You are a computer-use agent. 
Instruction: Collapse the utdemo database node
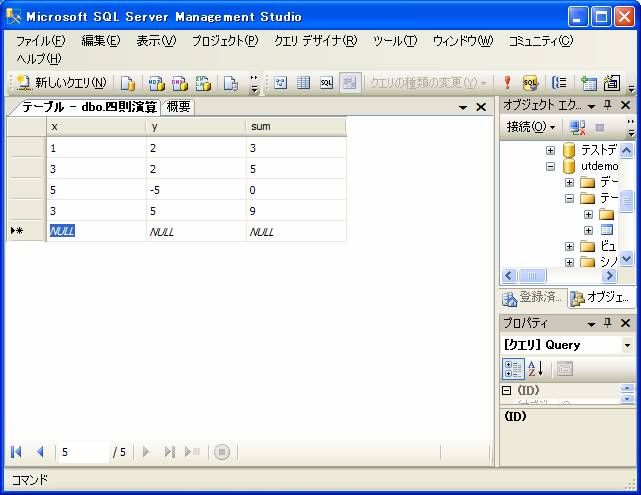pyautogui.click(x=551, y=167)
